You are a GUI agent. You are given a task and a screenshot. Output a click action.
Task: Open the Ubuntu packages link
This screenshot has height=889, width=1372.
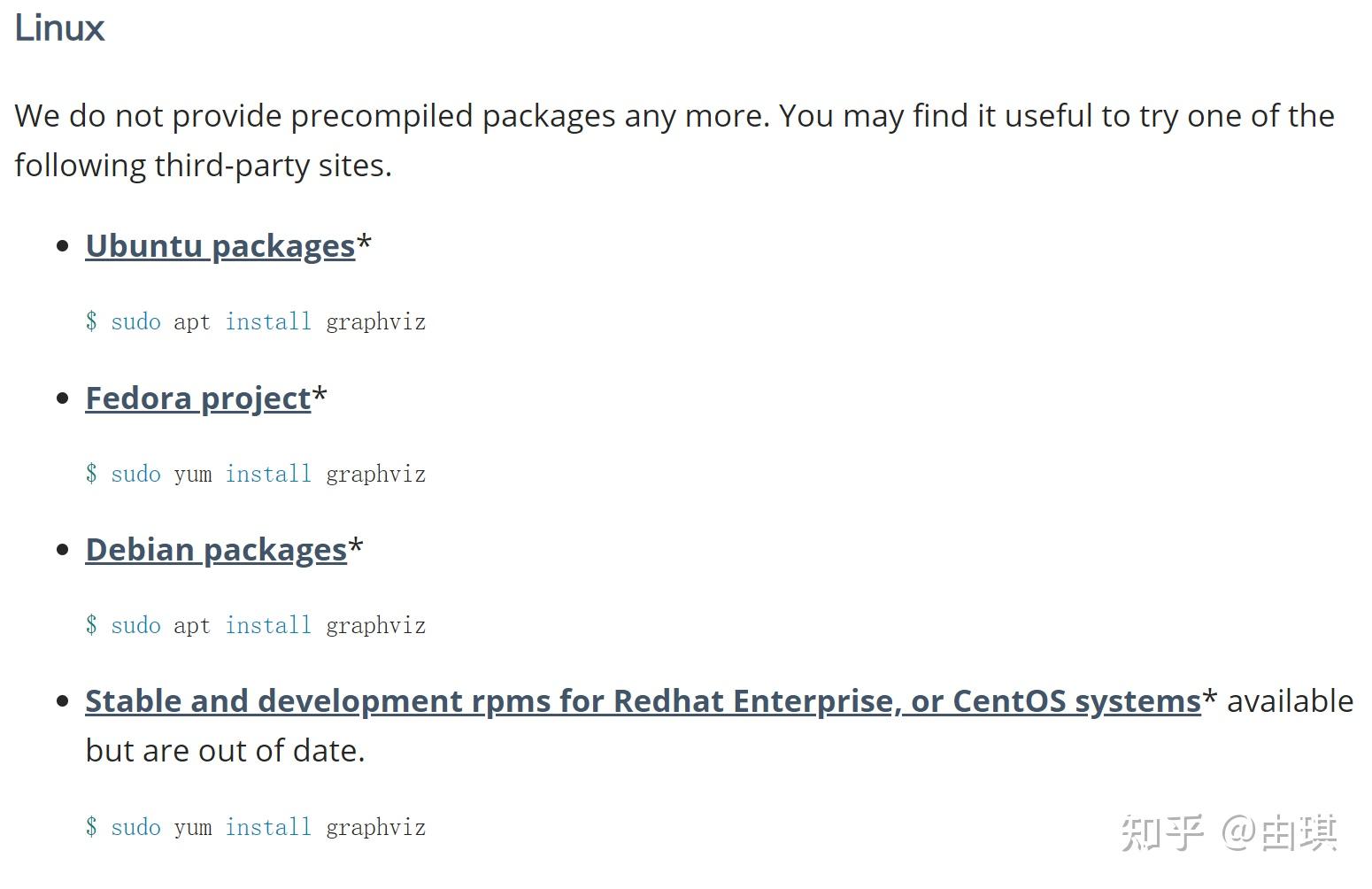pyautogui.click(x=220, y=246)
